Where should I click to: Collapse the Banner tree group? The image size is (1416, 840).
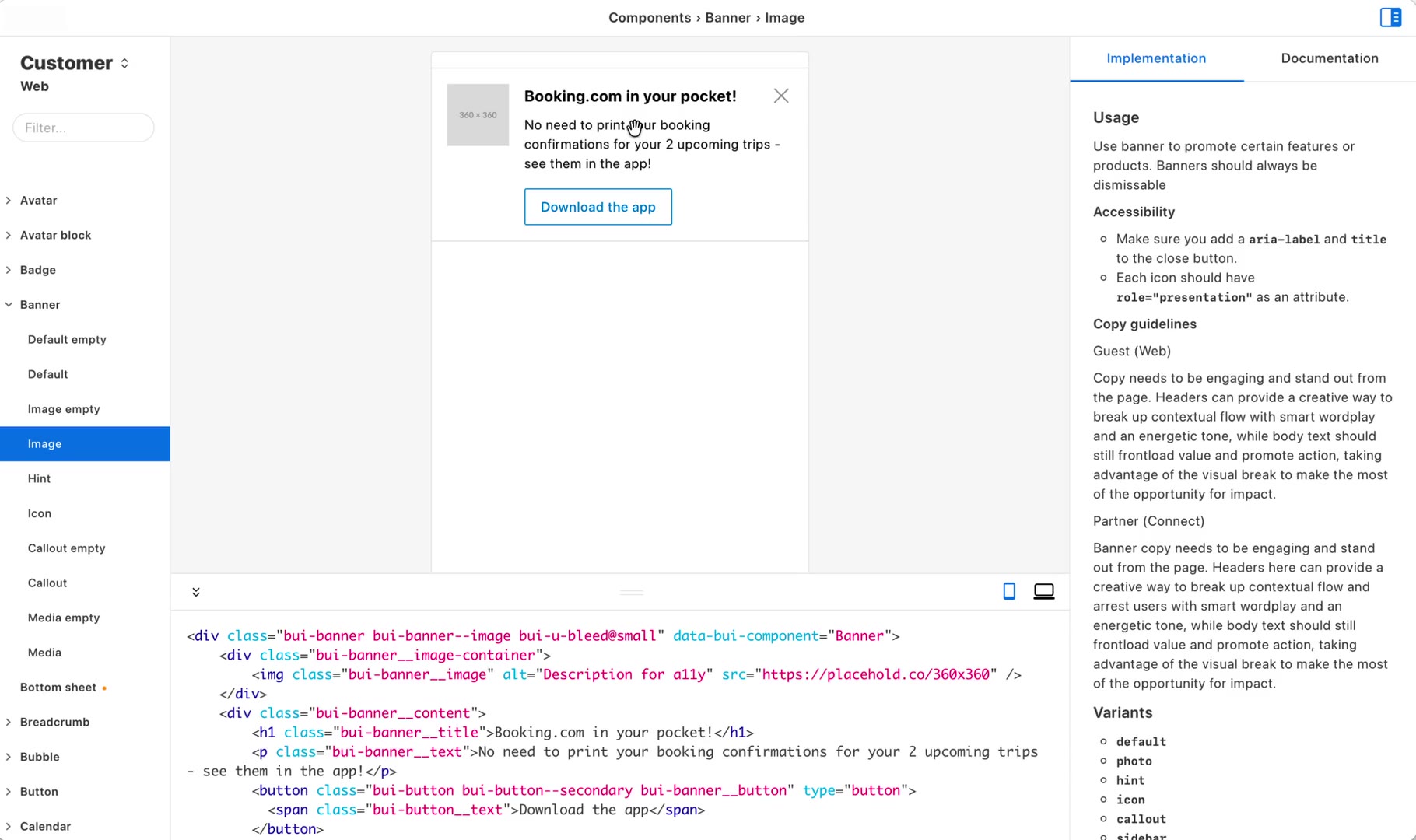[40, 305]
